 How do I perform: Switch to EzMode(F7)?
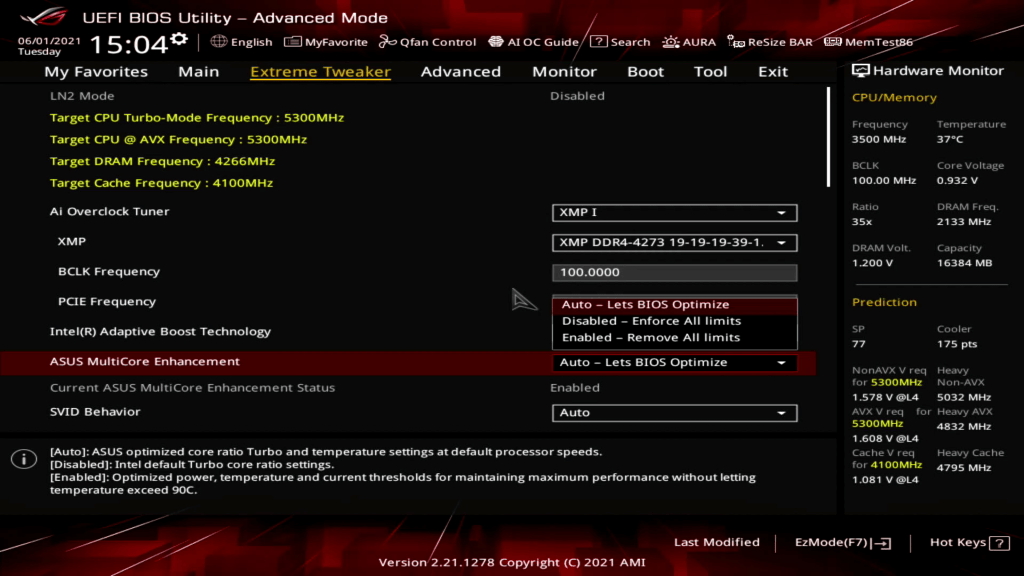coord(842,542)
